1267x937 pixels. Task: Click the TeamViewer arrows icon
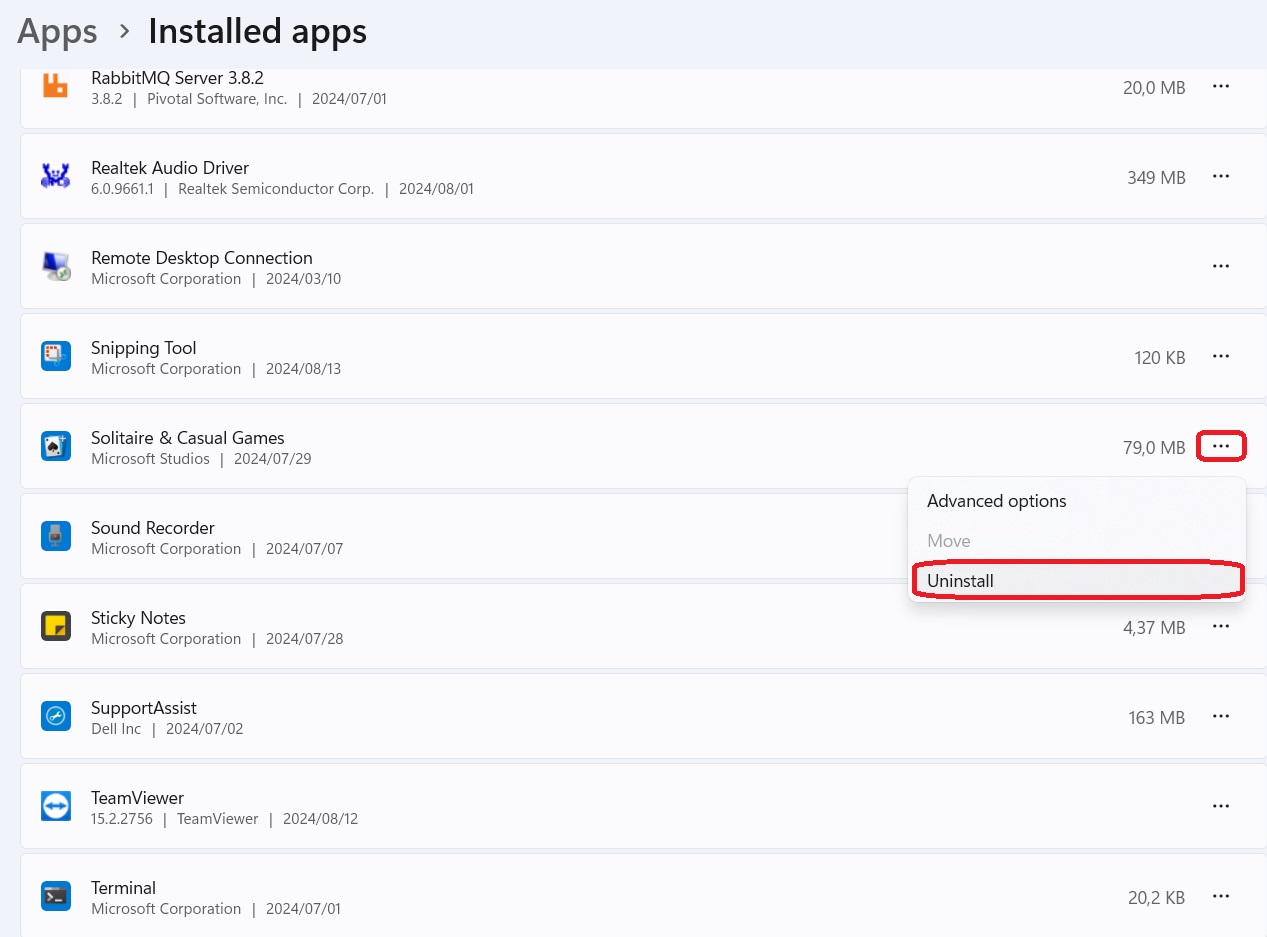[55, 806]
